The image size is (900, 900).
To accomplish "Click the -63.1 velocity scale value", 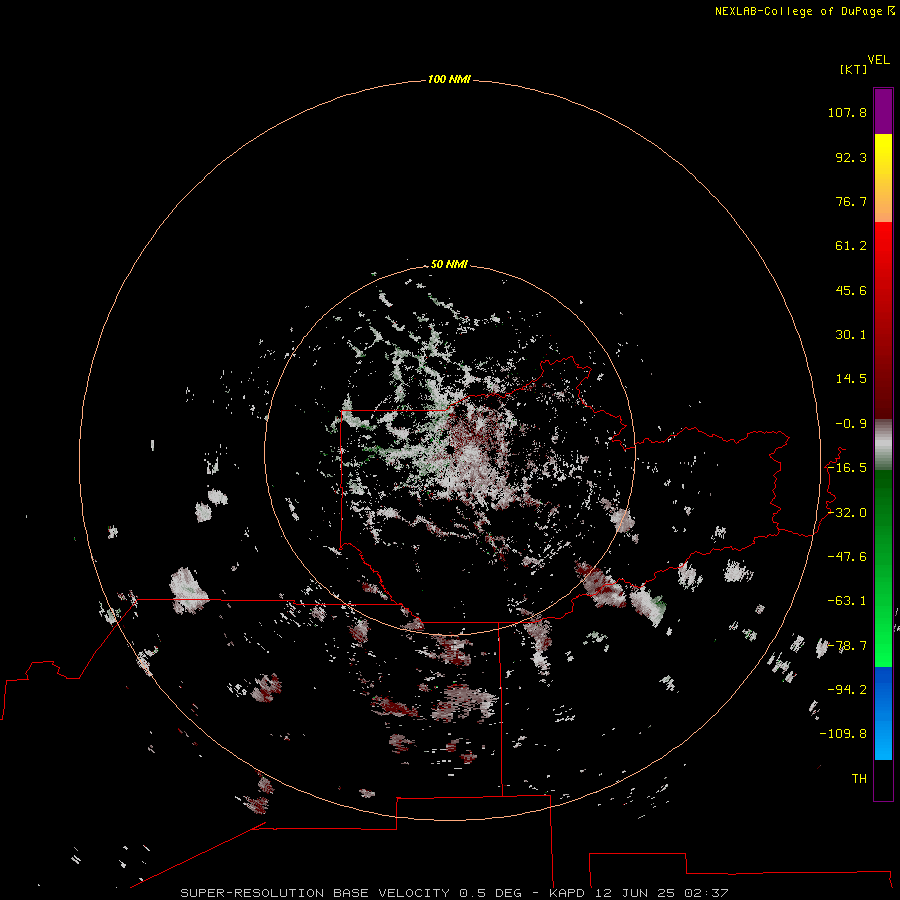I will (x=847, y=601).
